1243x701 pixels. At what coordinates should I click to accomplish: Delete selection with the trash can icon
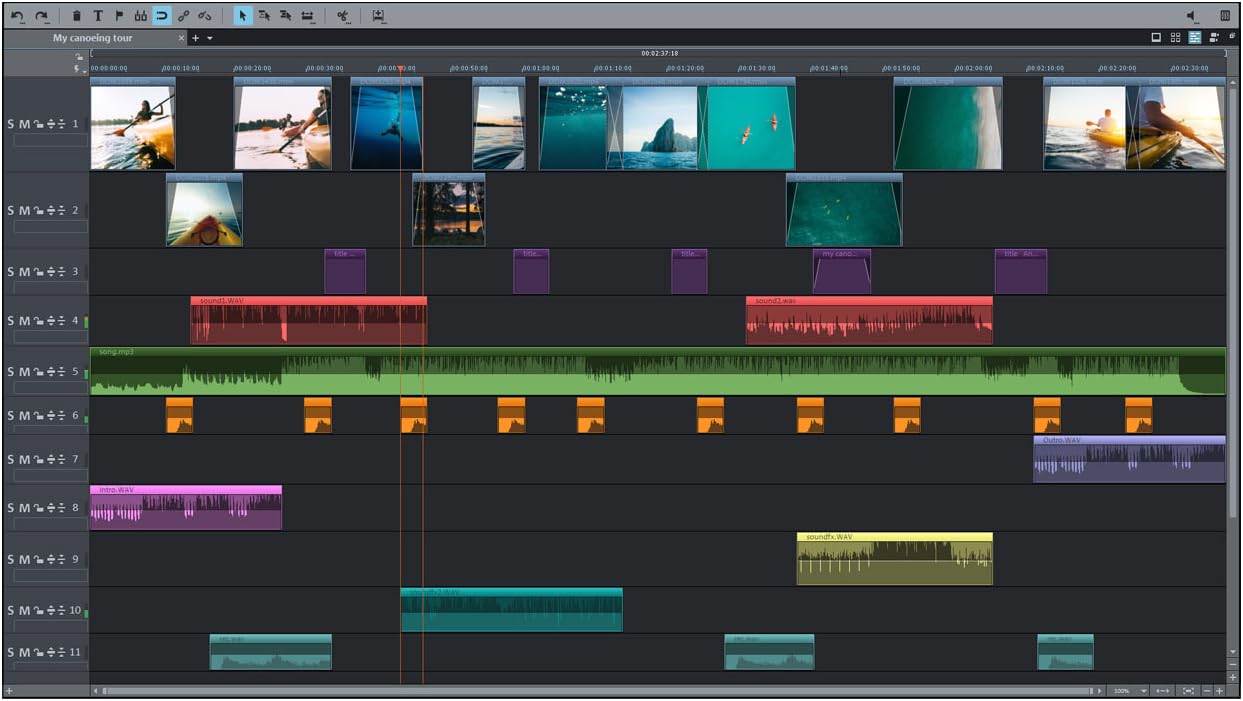pyautogui.click(x=77, y=16)
